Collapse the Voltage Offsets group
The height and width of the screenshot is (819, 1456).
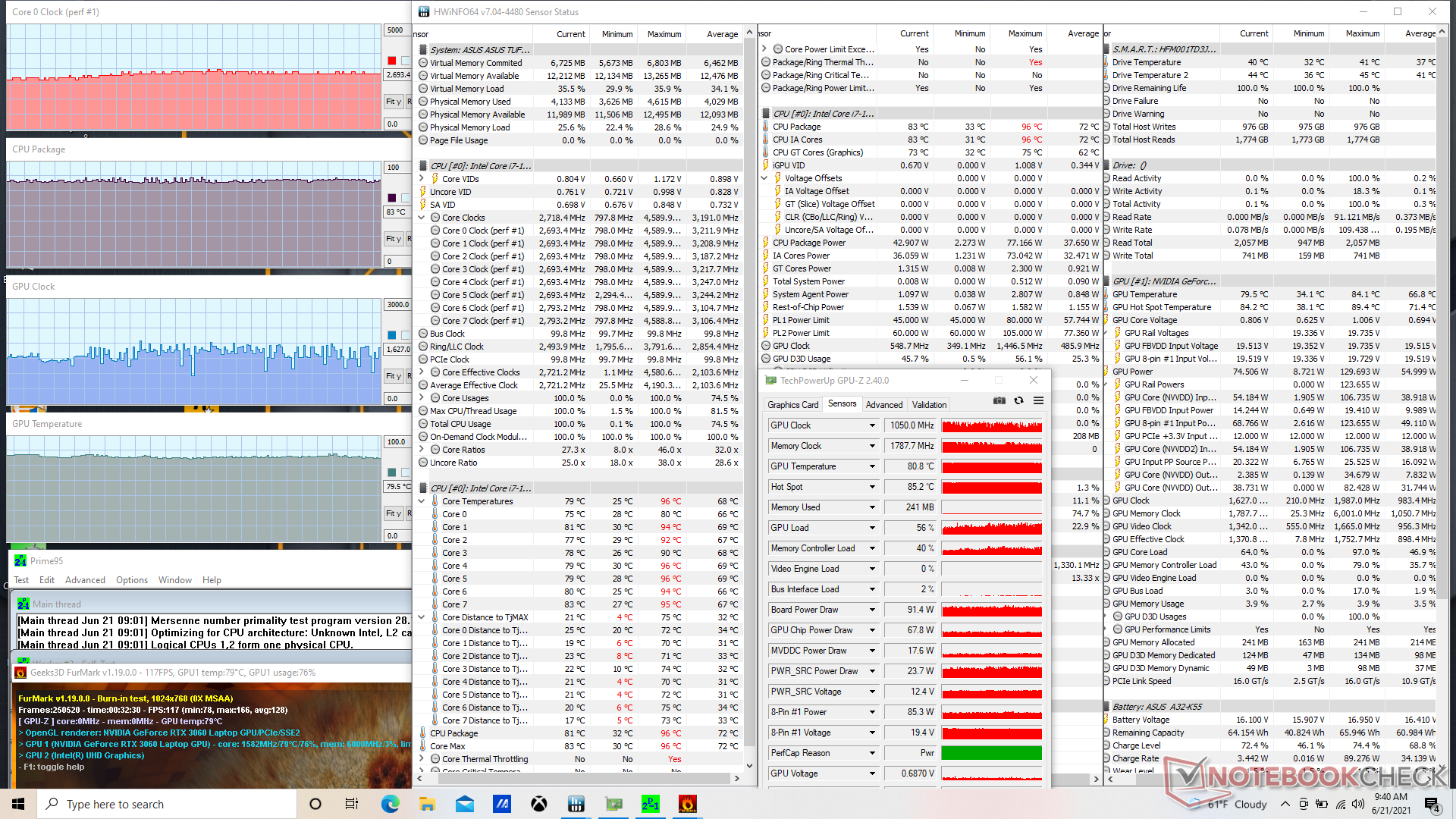click(764, 178)
